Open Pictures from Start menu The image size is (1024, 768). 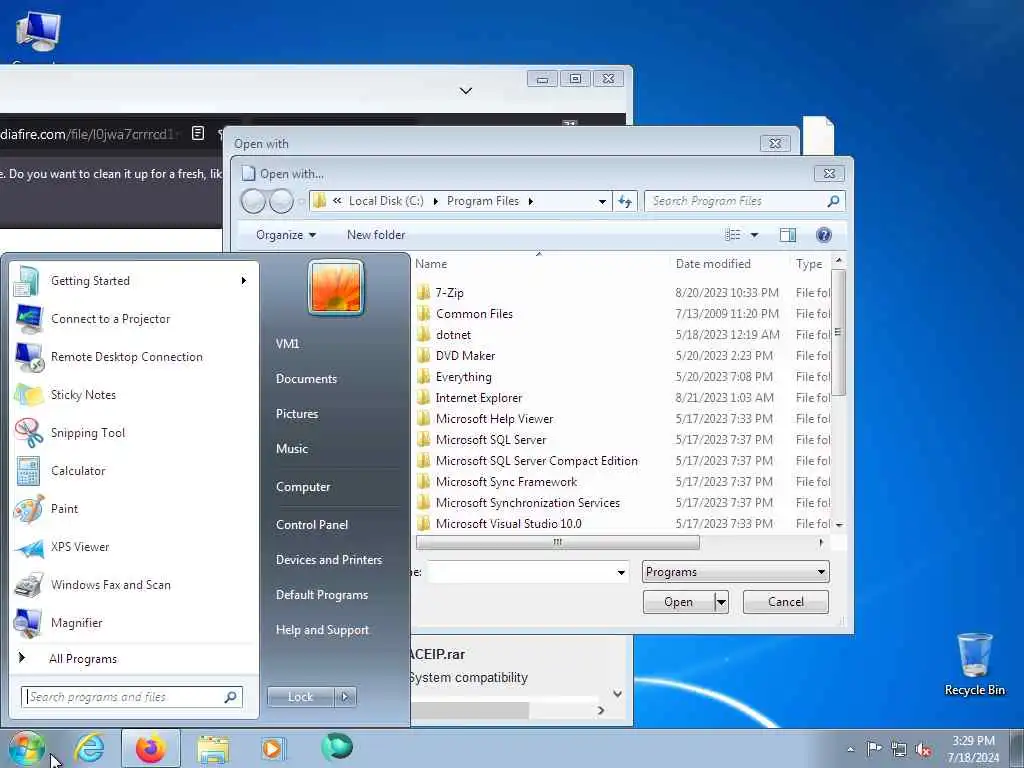(x=297, y=414)
